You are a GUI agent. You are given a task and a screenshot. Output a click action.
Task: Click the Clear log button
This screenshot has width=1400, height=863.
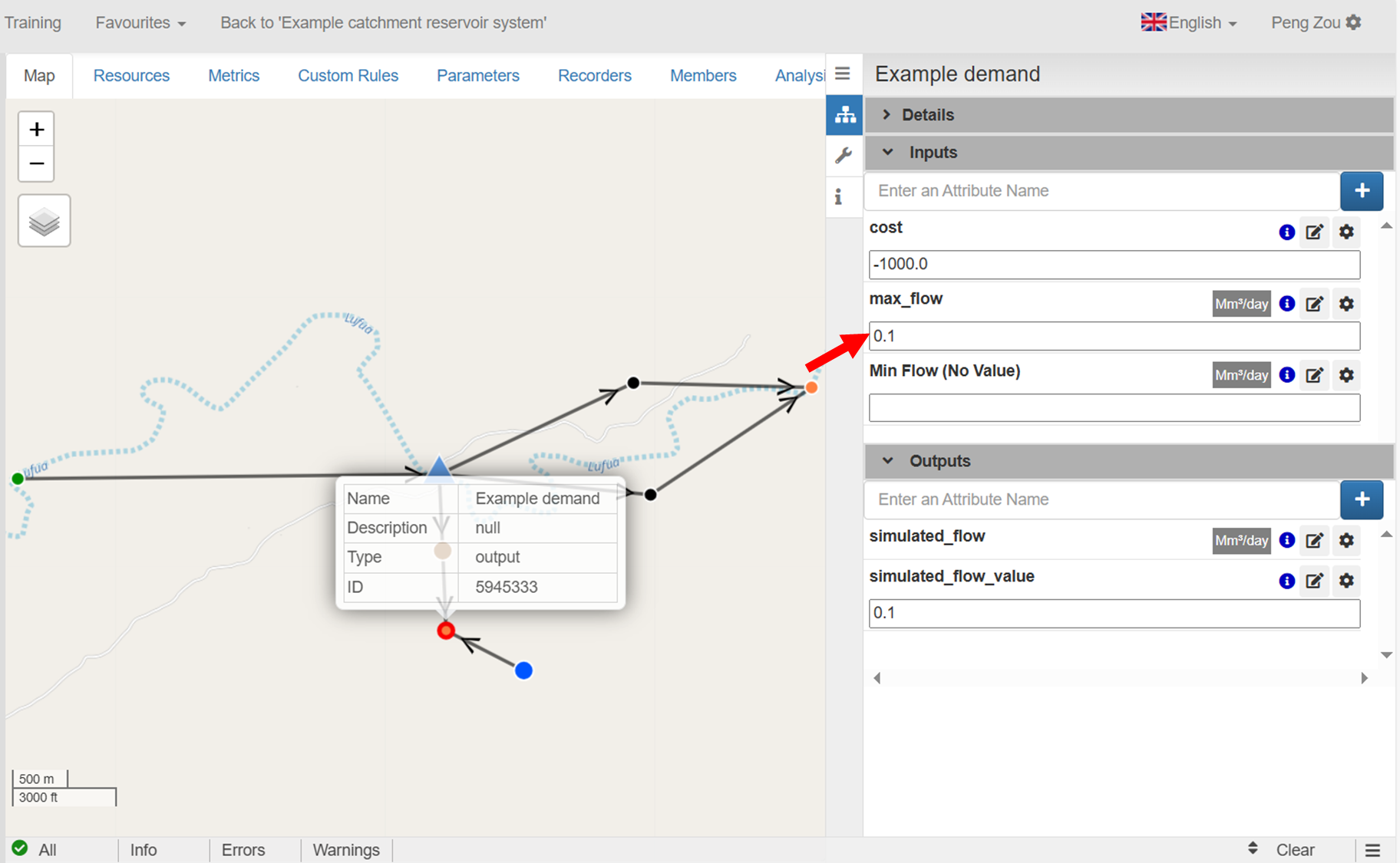click(1295, 849)
